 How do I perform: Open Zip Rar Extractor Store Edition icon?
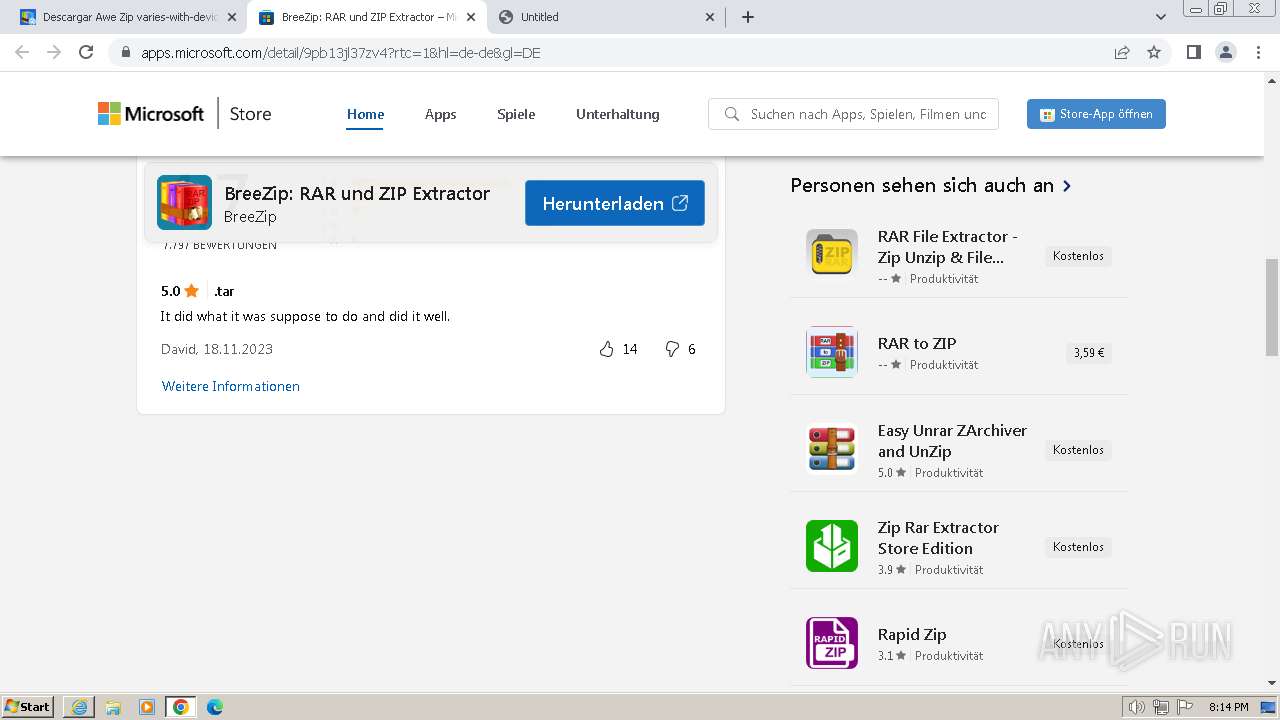pos(832,546)
